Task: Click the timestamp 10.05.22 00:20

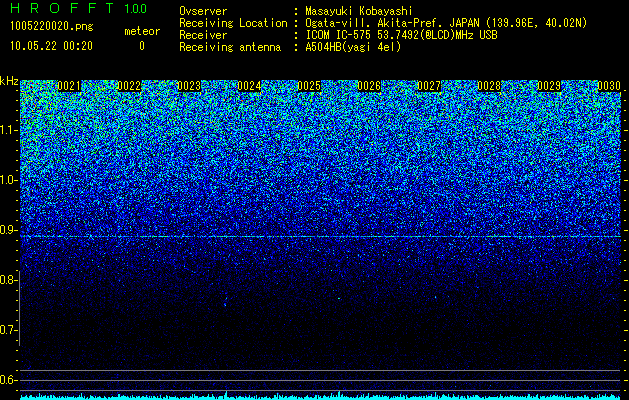Action: coord(51,46)
